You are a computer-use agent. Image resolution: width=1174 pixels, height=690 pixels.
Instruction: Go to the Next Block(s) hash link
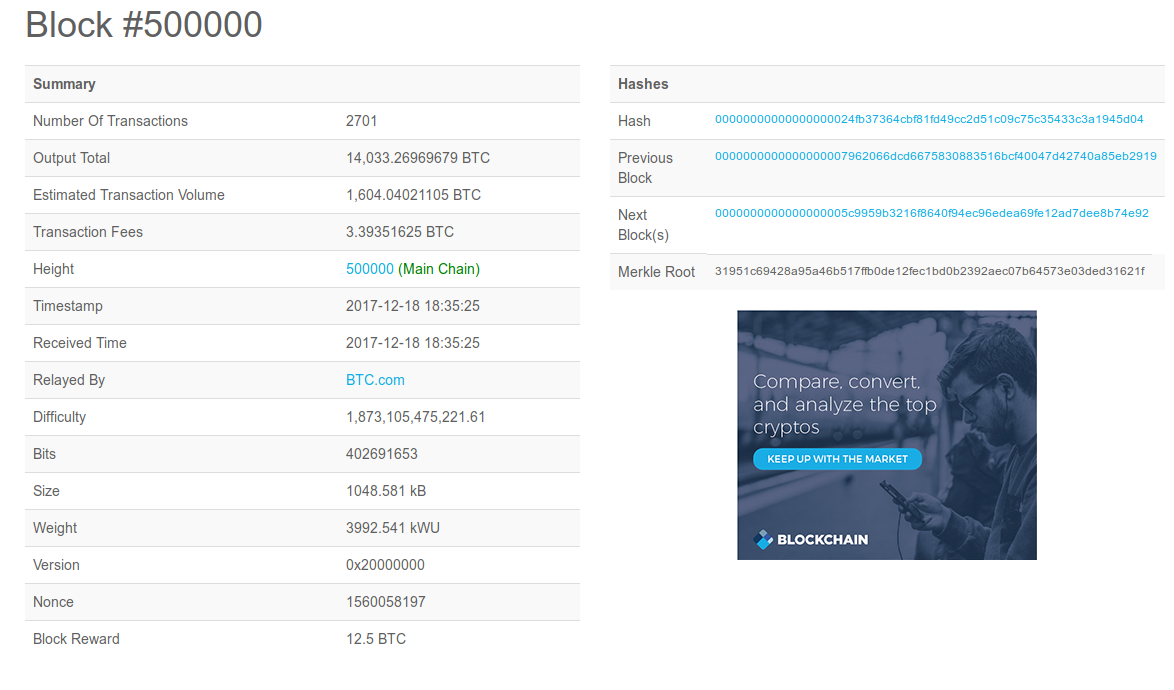coord(931,214)
